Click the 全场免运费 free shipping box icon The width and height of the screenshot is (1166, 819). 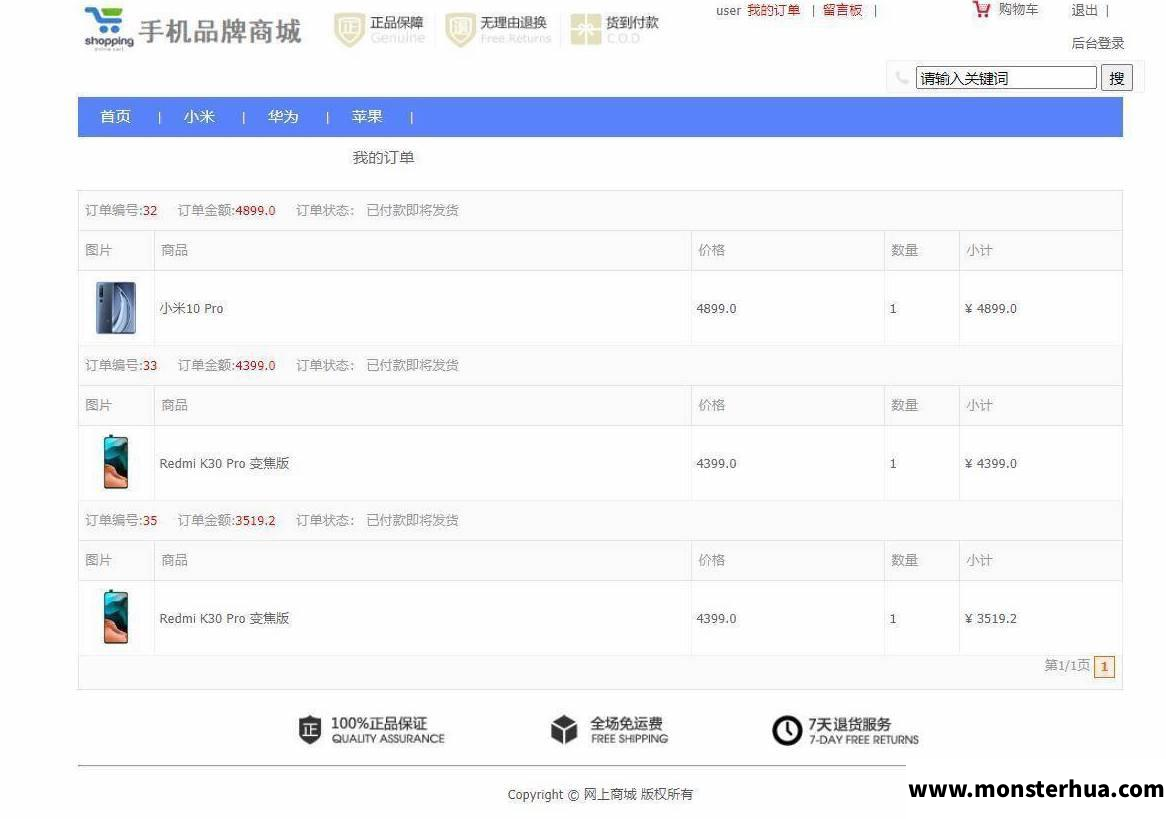tap(564, 730)
